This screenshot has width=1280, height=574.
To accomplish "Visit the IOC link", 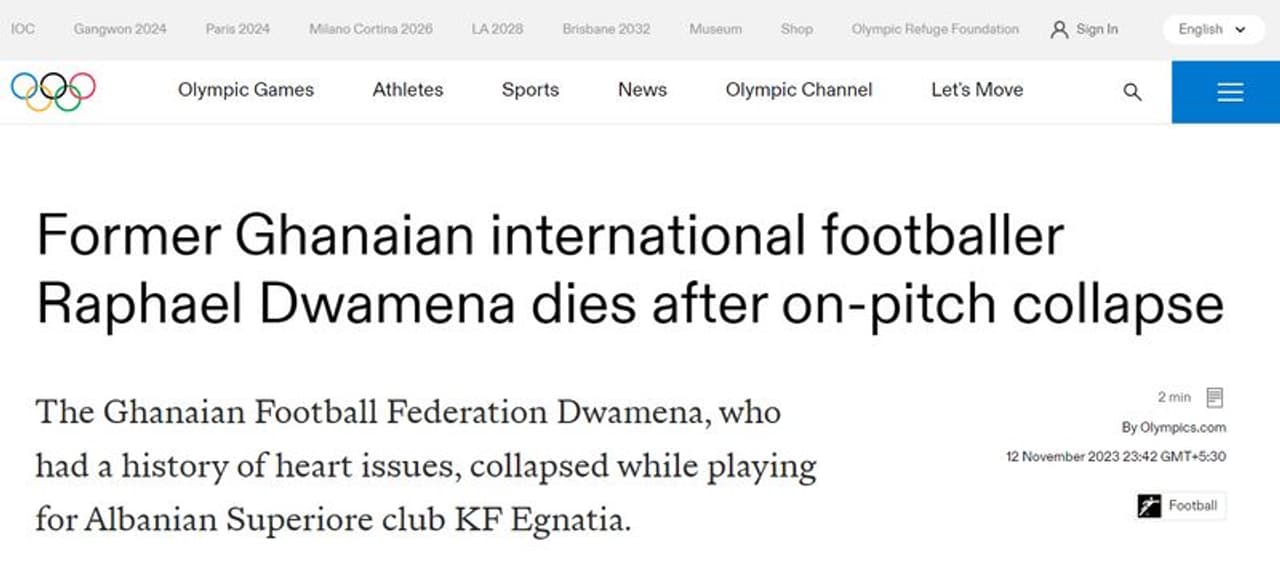I will pos(22,29).
